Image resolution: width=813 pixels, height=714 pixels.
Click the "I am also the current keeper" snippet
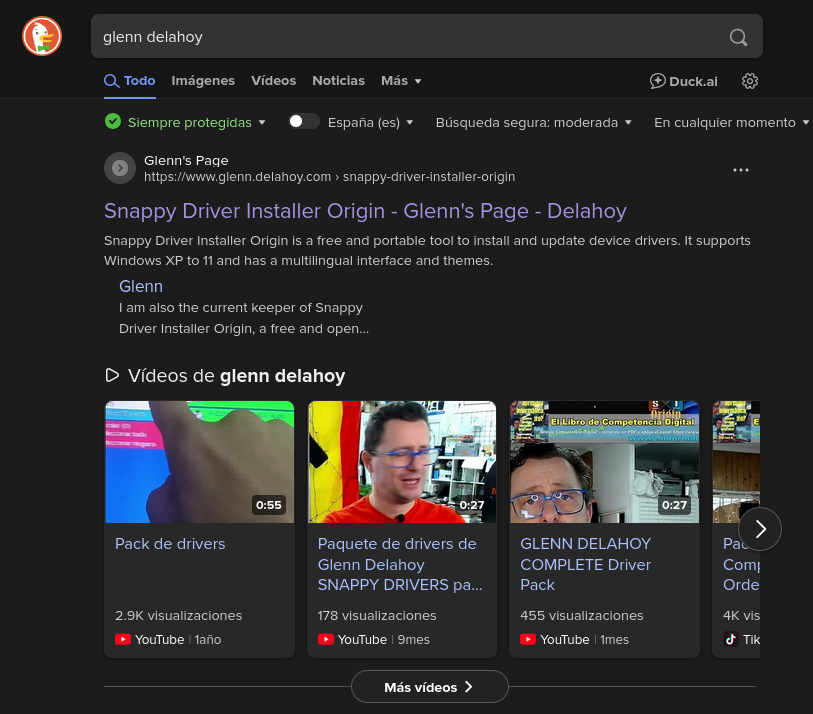(244, 318)
